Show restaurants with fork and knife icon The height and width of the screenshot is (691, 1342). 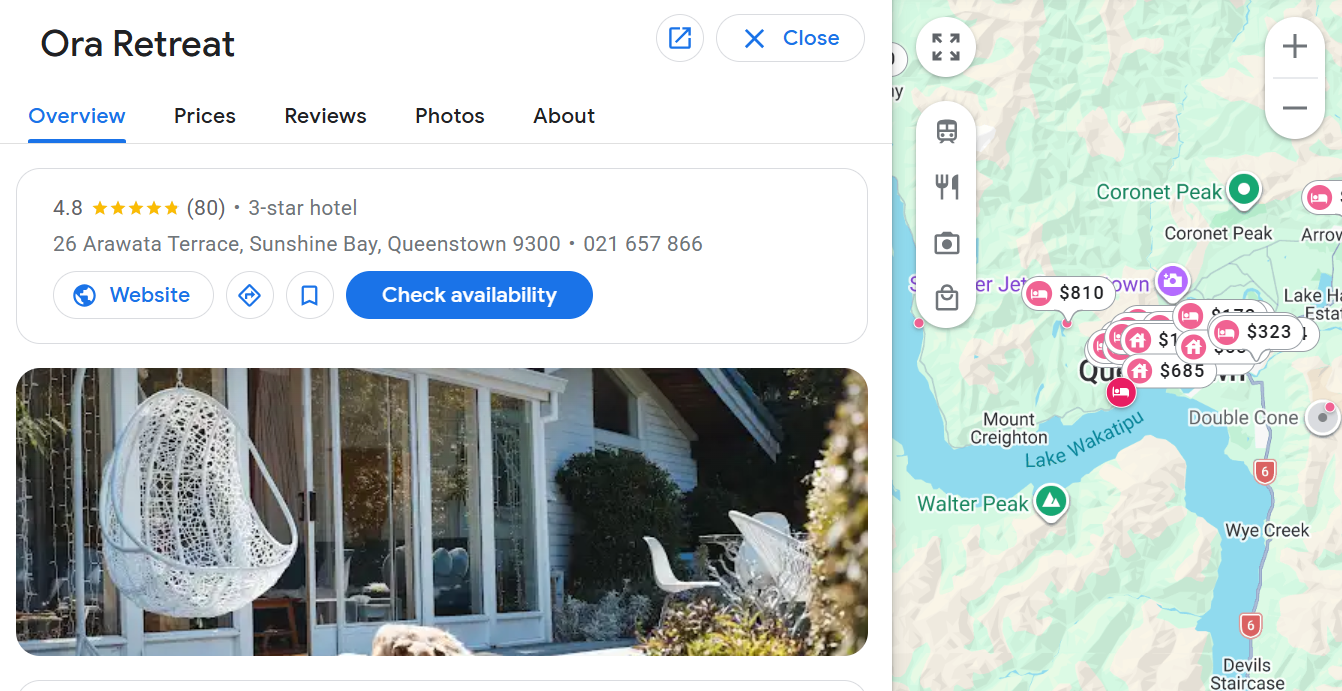click(x=947, y=186)
